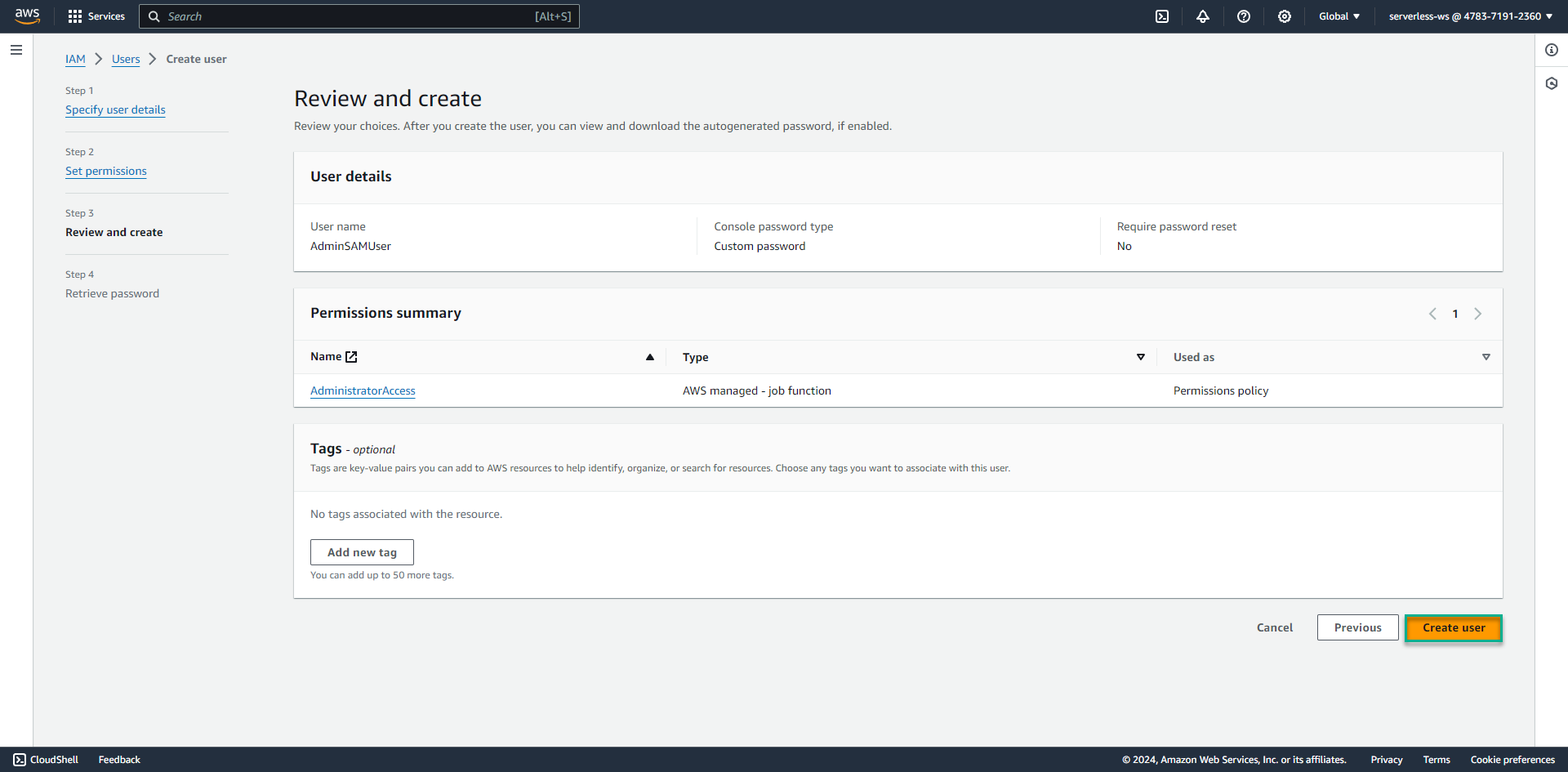This screenshot has height=772, width=1568.
Task: Go to next permissions page chevron
Action: [1477, 314]
